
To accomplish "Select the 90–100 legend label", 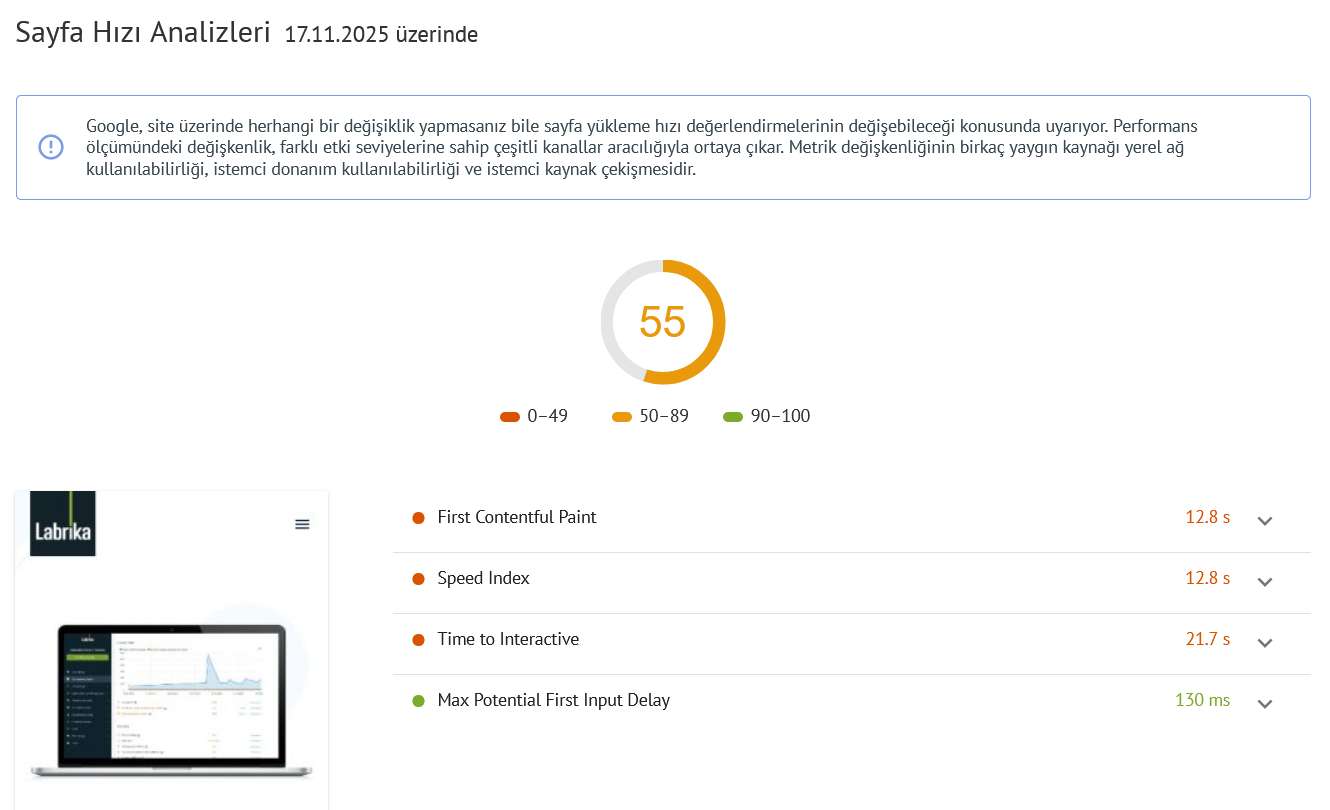I will tap(780, 416).
